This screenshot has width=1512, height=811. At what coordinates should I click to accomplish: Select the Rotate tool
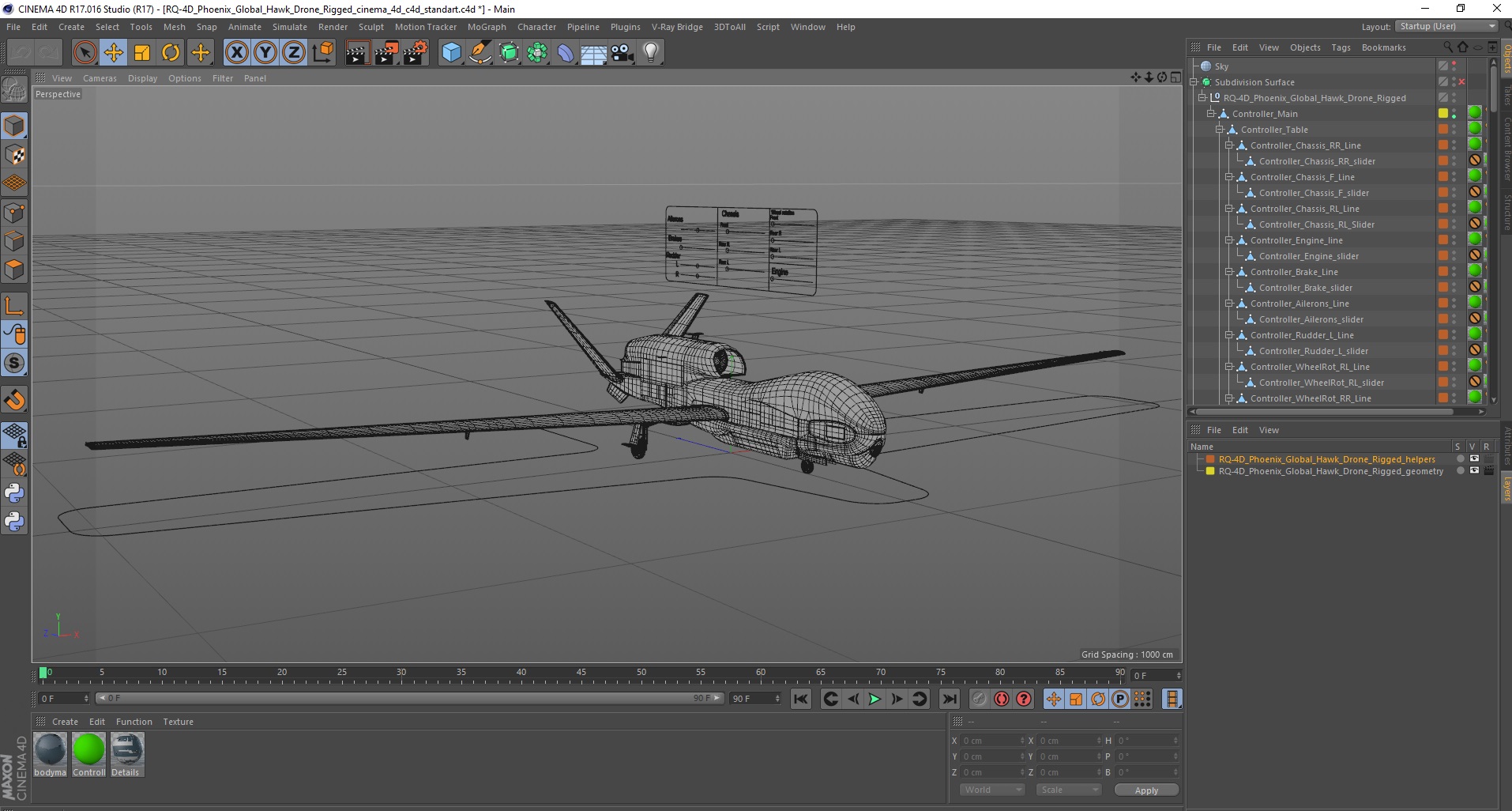(x=171, y=53)
